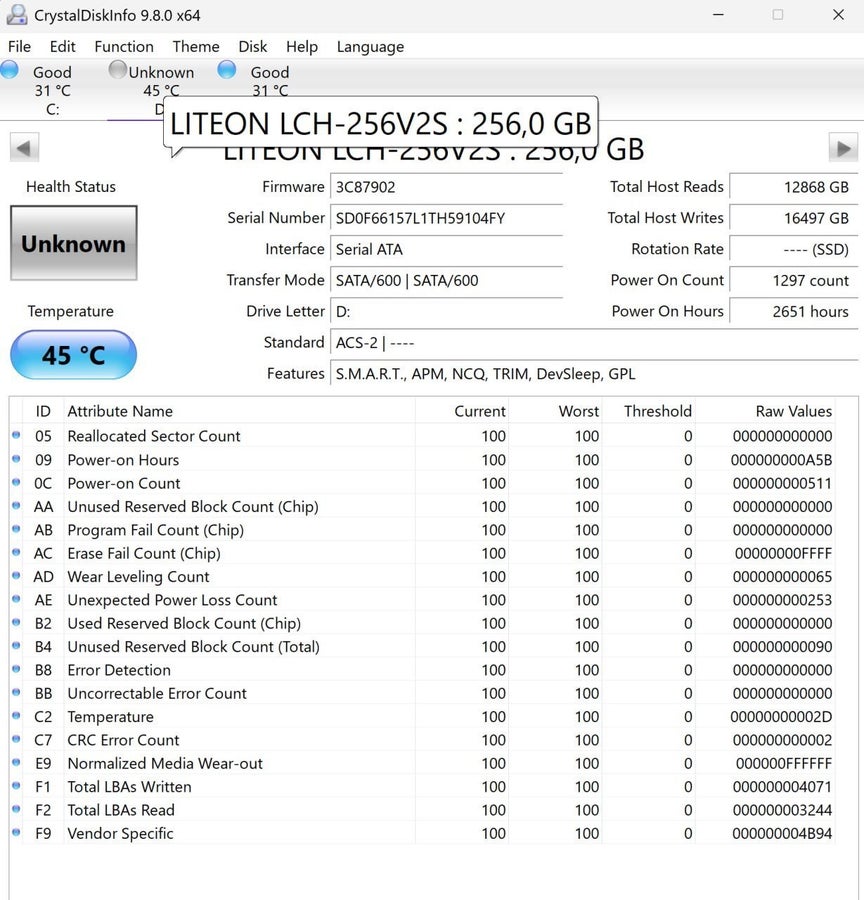Go to the previous disk arrow
This screenshot has height=900, width=864.
tap(24, 148)
